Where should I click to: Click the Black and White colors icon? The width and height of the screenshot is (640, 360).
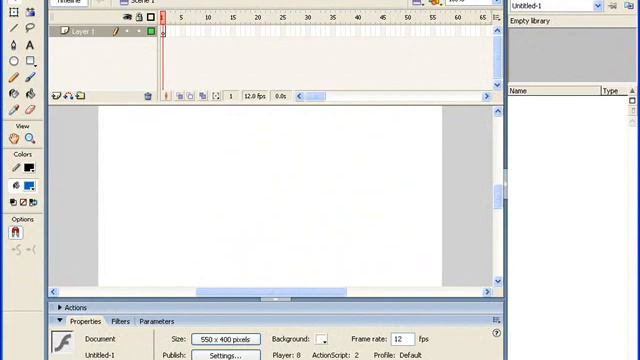click(13, 202)
